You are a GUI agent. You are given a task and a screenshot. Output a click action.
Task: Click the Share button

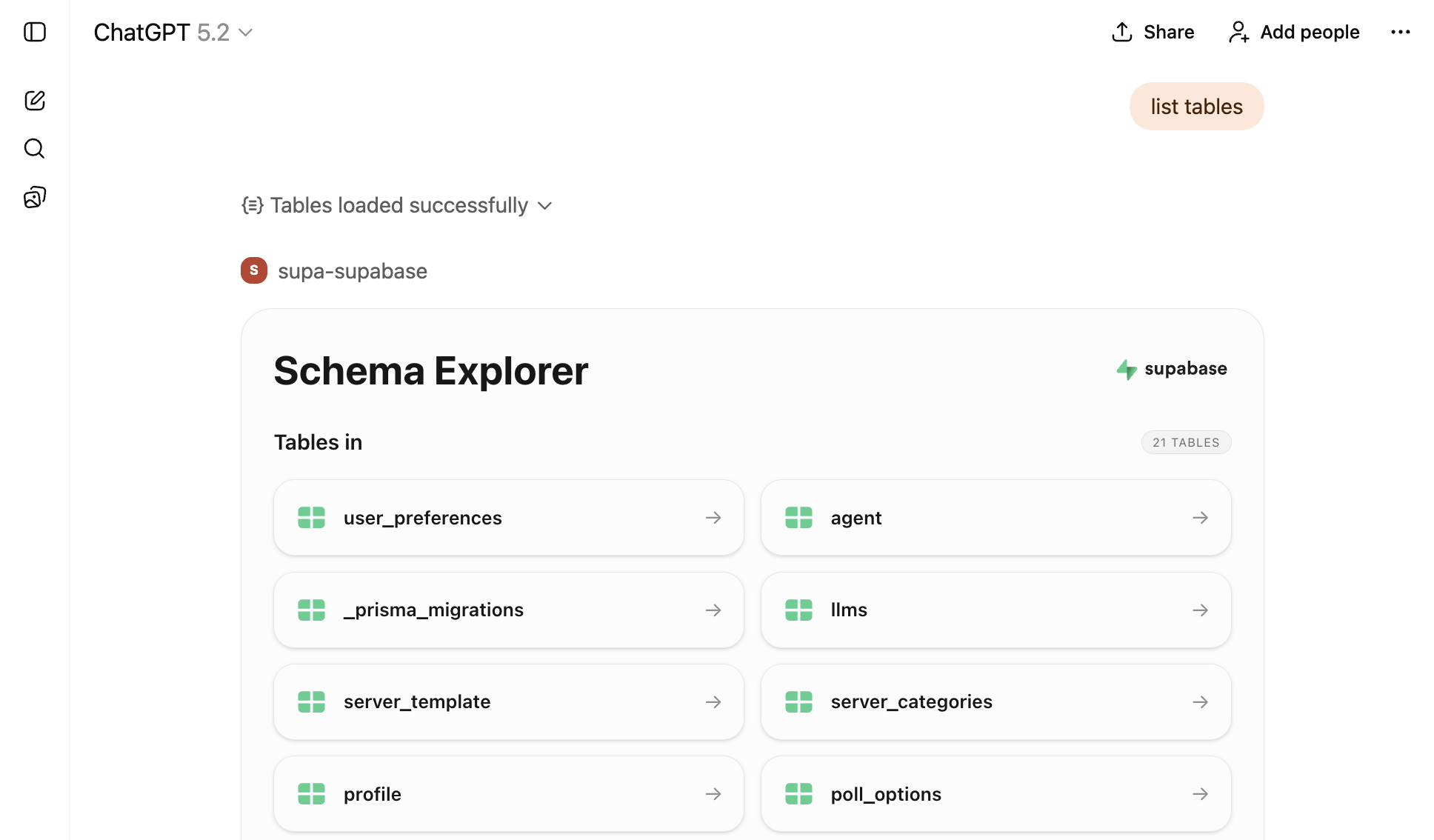pyautogui.click(x=1153, y=32)
